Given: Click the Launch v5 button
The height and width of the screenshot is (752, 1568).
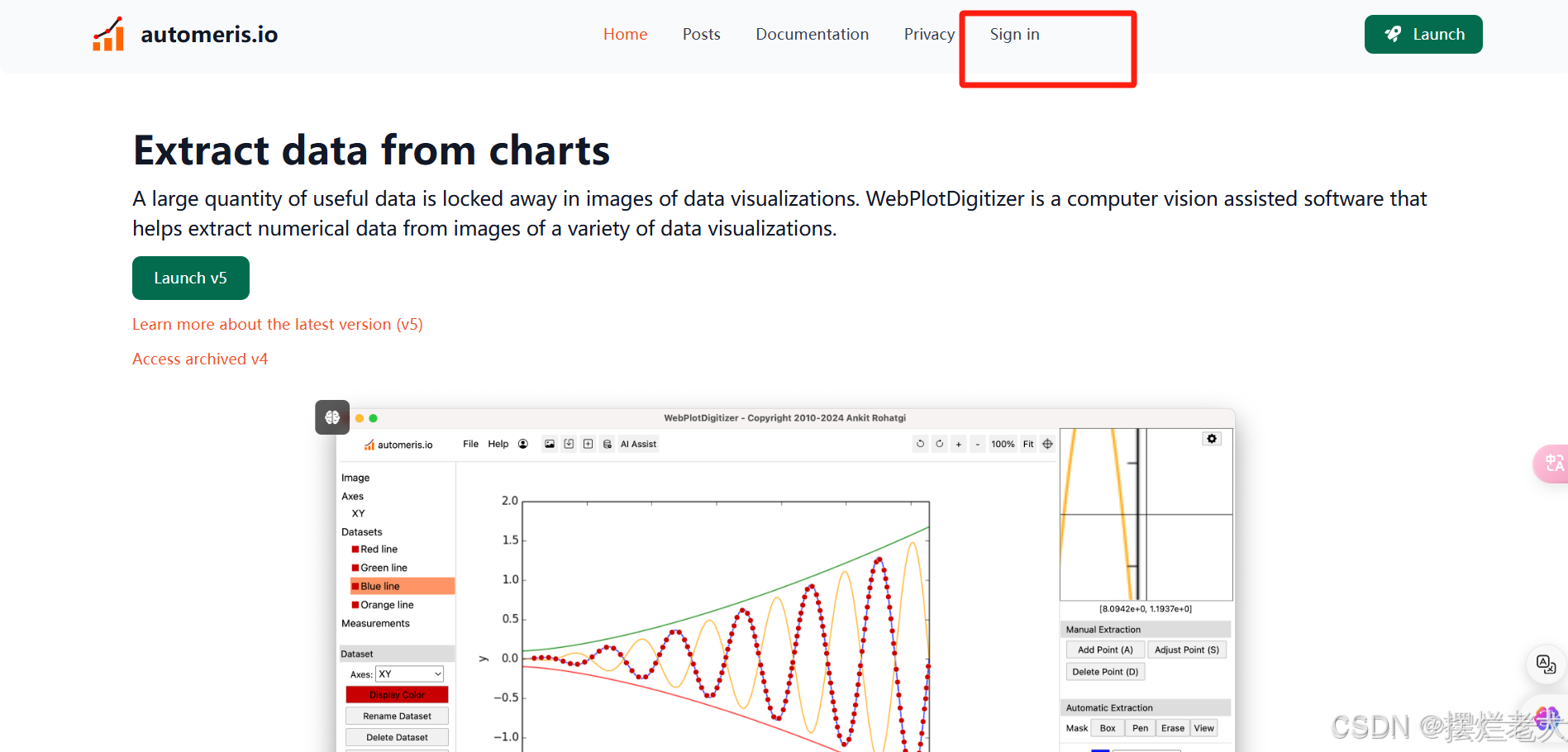Looking at the screenshot, I should [x=191, y=278].
